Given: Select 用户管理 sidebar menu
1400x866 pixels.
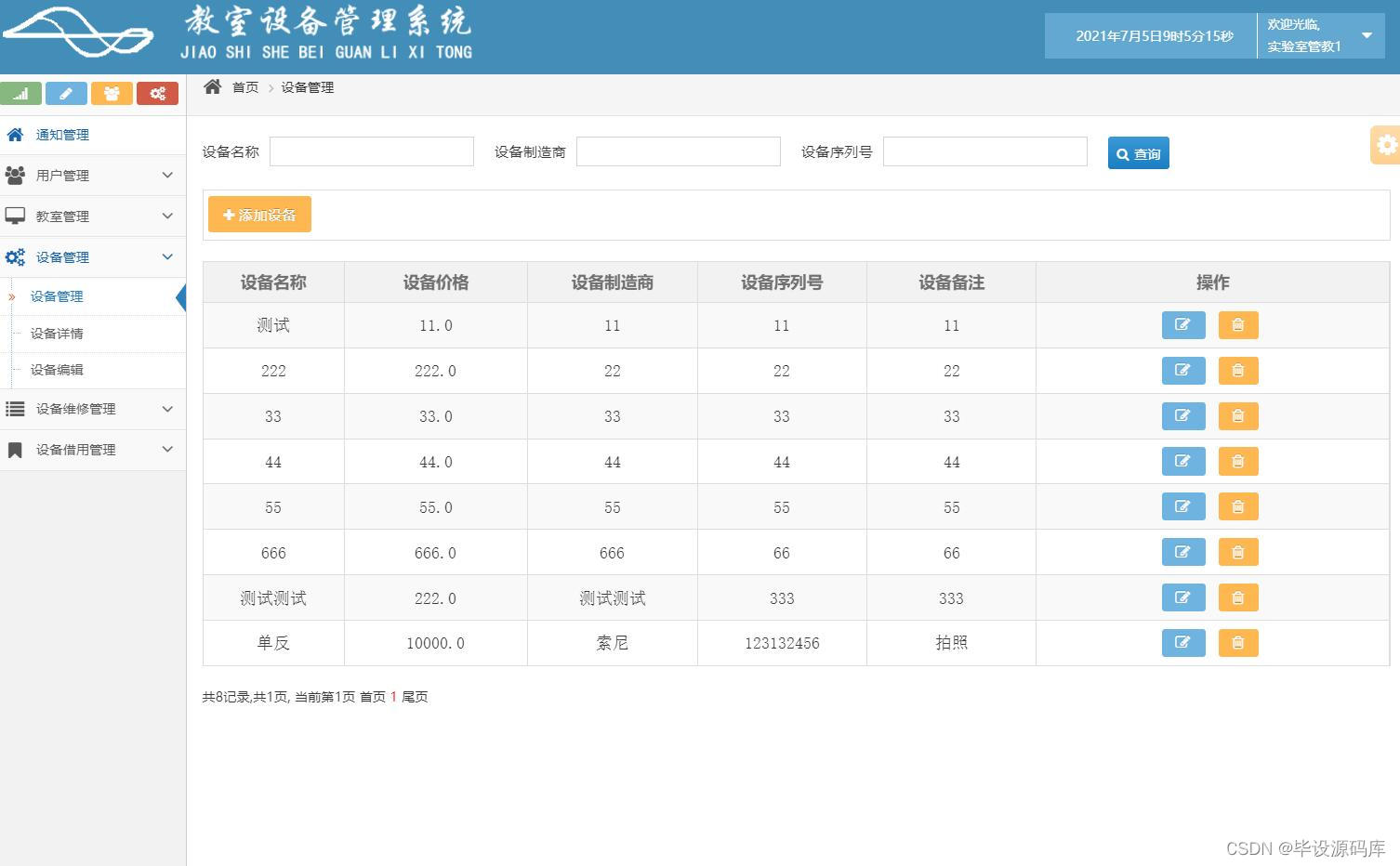Looking at the screenshot, I should 93,176.
